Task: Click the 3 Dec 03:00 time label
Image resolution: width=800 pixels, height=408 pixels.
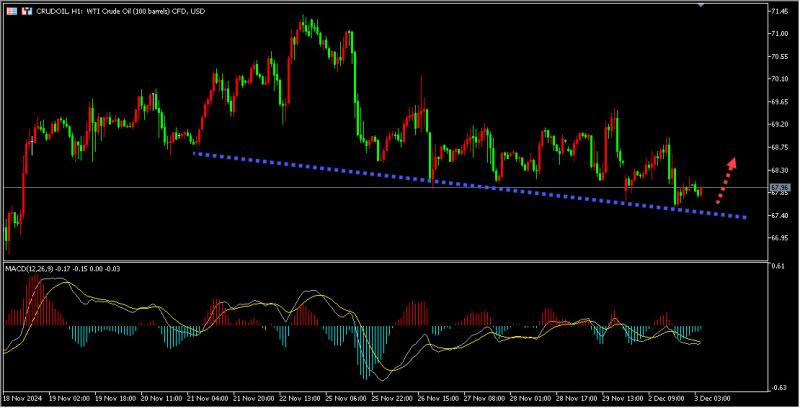Action: click(712, 398)
